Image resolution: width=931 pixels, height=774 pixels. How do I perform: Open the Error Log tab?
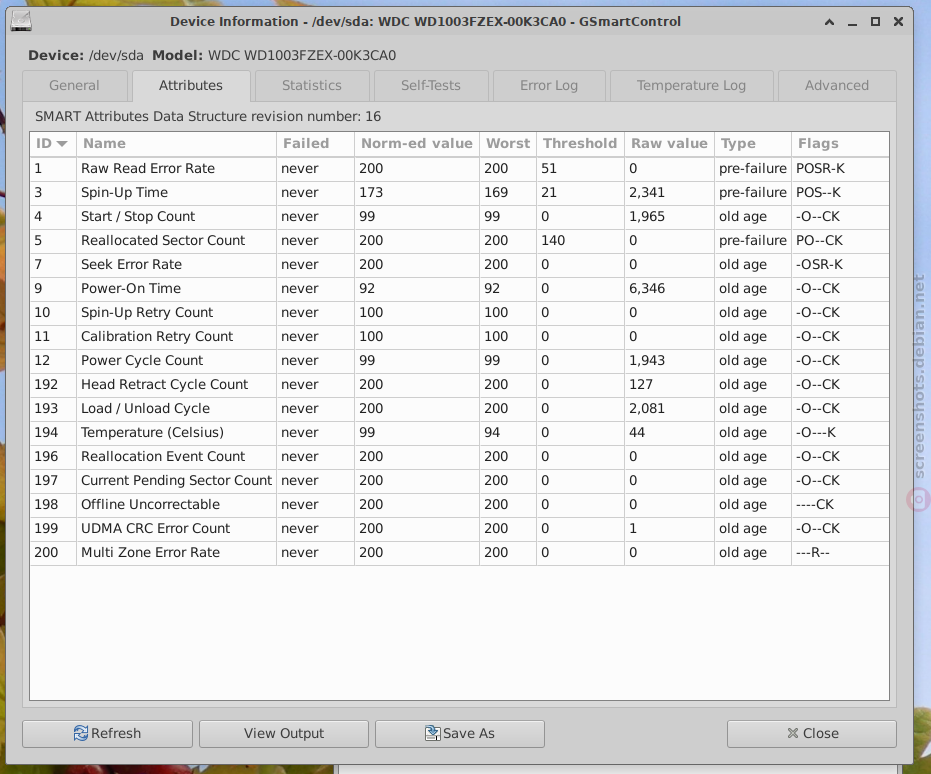549,85
